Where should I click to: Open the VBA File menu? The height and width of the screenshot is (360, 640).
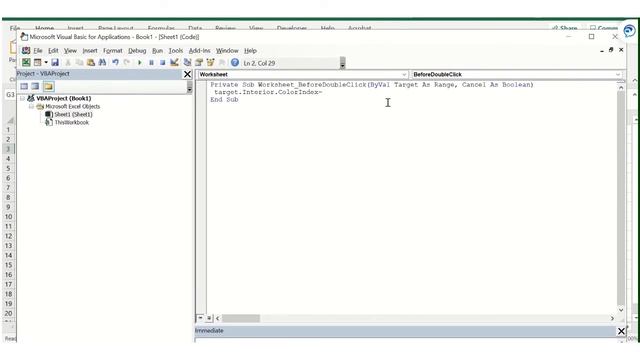(x=38, y=51)
